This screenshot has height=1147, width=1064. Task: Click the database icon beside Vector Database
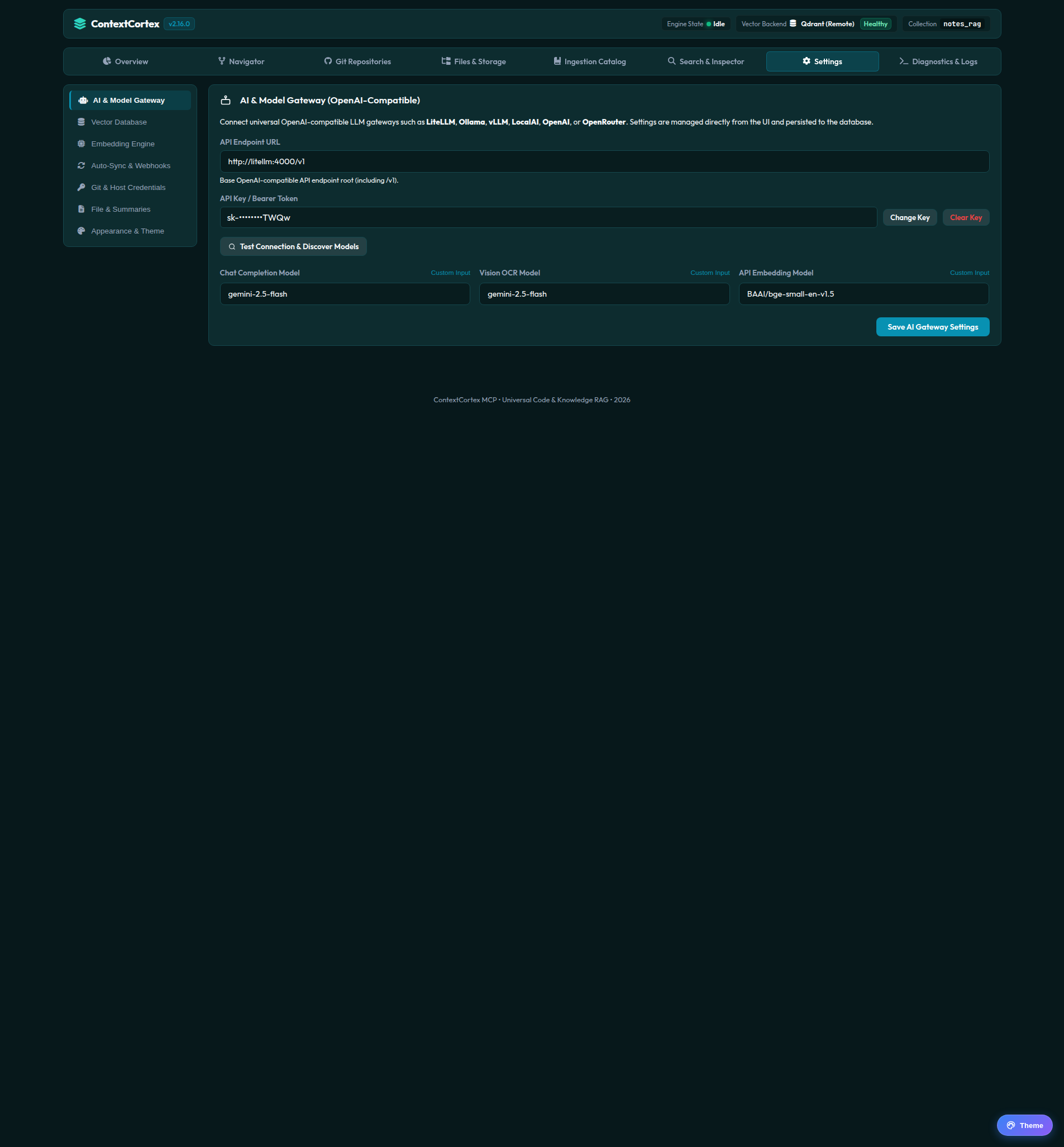tap(81, 122)
